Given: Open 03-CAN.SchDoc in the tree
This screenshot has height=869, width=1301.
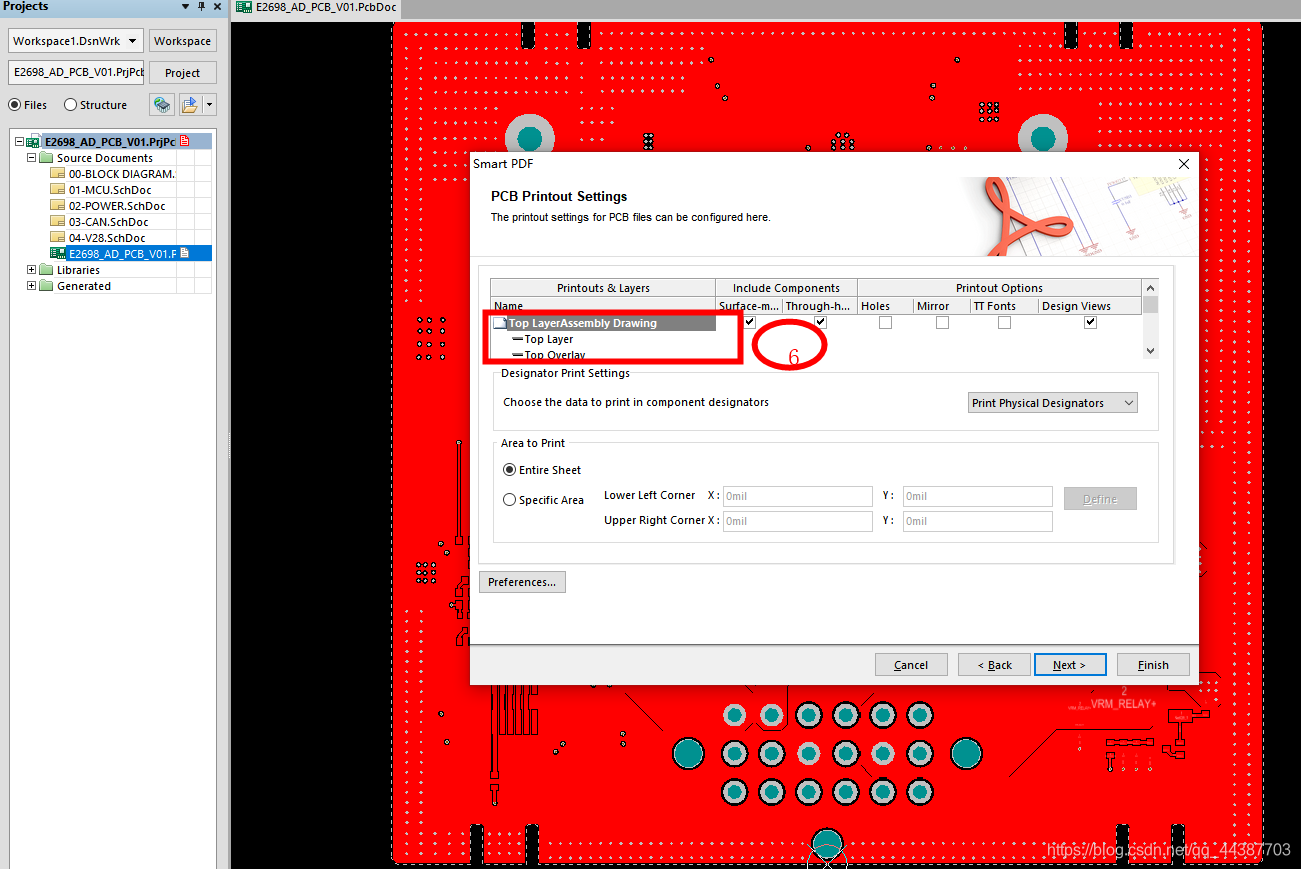Looking at the screenshot, I should [x=108, y=222].
